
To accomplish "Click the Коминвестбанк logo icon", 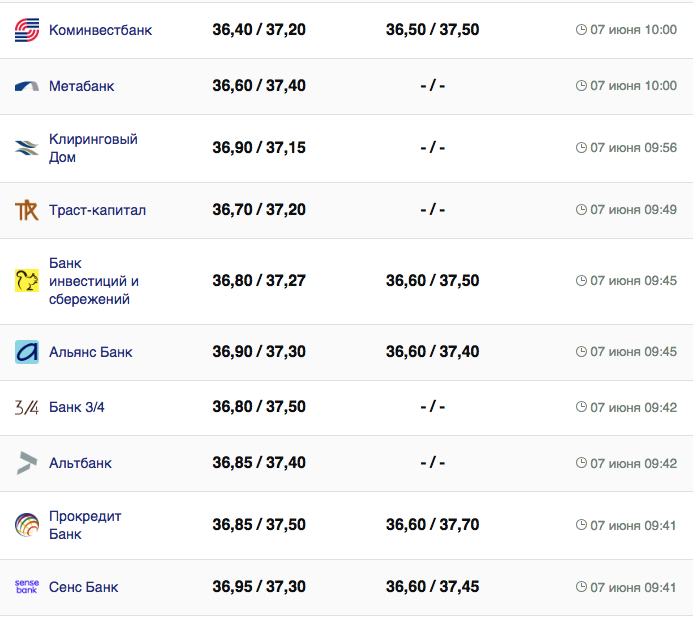I will (x=27, y=30).
